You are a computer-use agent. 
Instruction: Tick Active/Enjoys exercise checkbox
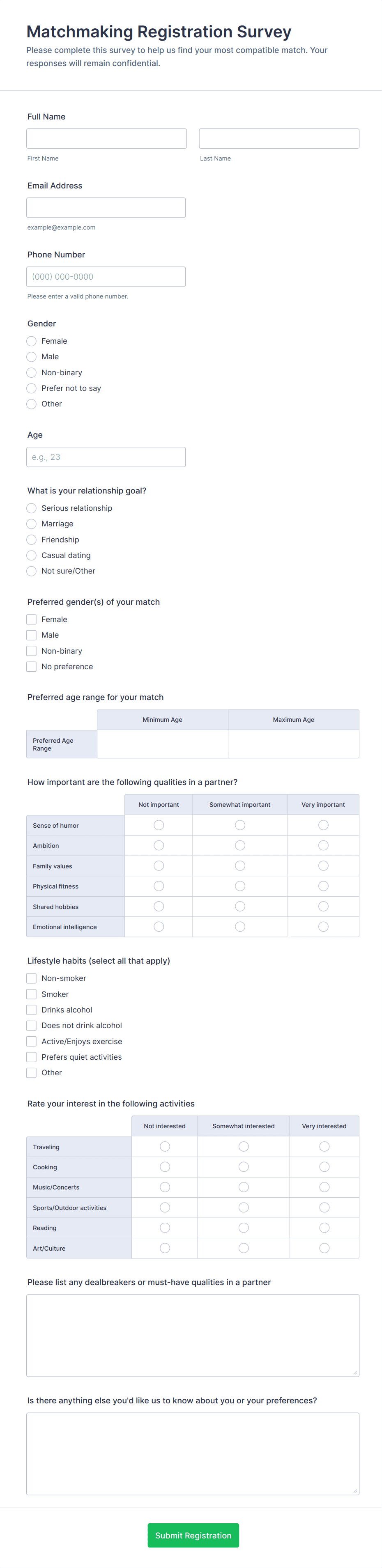[x=32, y=1042]
